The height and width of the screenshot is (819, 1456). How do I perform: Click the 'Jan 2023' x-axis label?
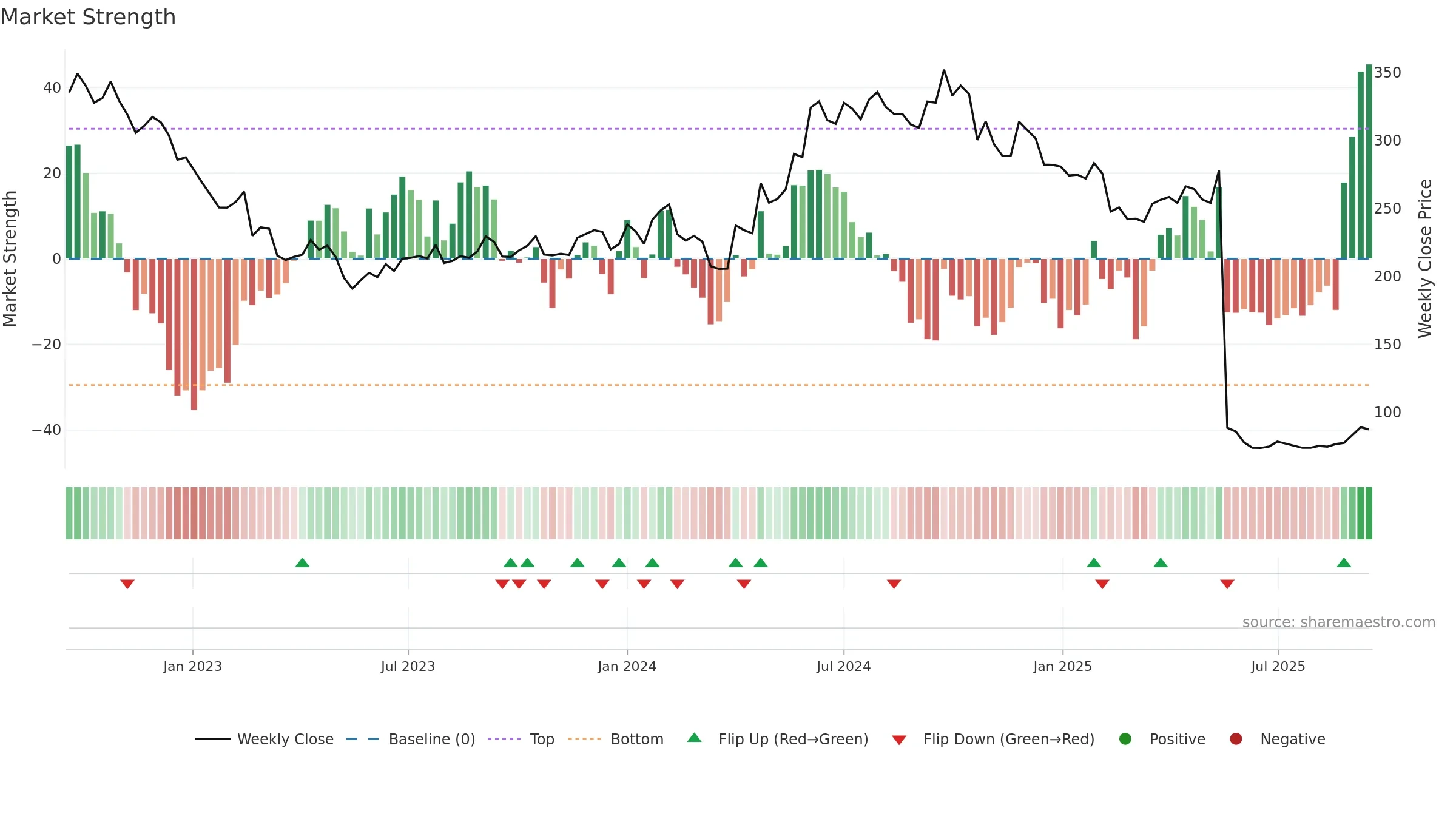[192, 666]
